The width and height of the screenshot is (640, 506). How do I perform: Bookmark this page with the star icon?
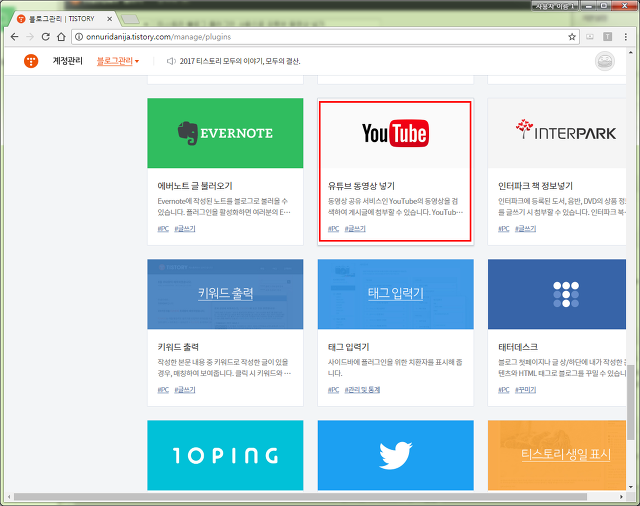tap(572, 37)
